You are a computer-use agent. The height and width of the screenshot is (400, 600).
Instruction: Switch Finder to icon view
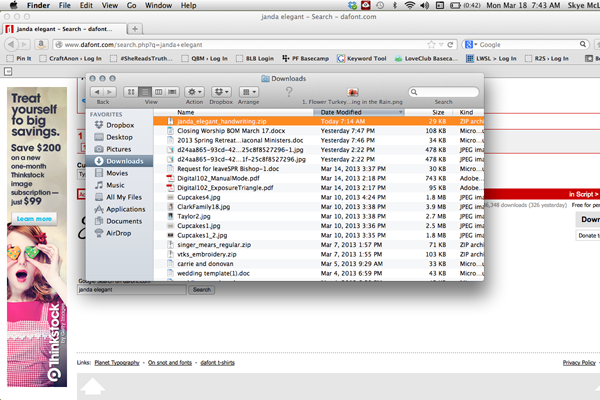(130, 92)
